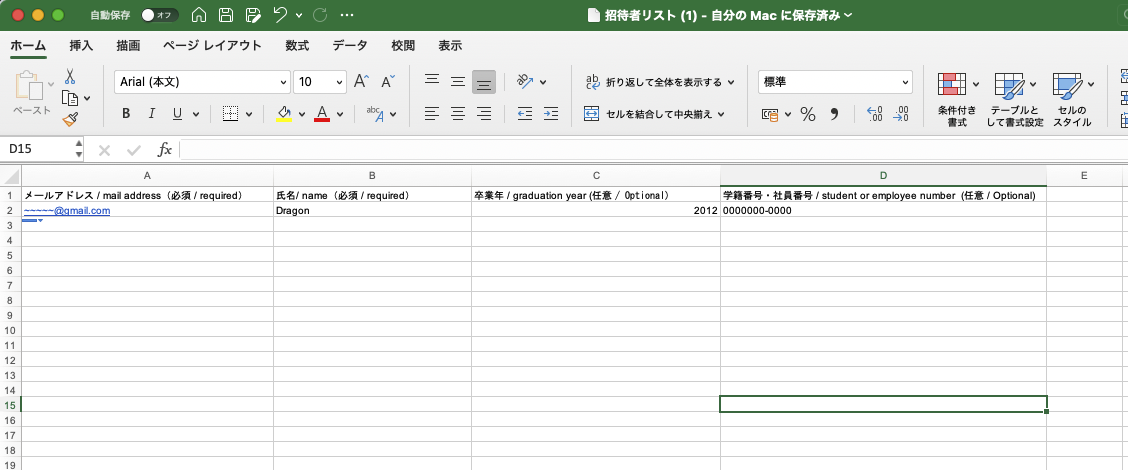
Task: Switch to the データ ribbon tab
Action: [349, 46]
